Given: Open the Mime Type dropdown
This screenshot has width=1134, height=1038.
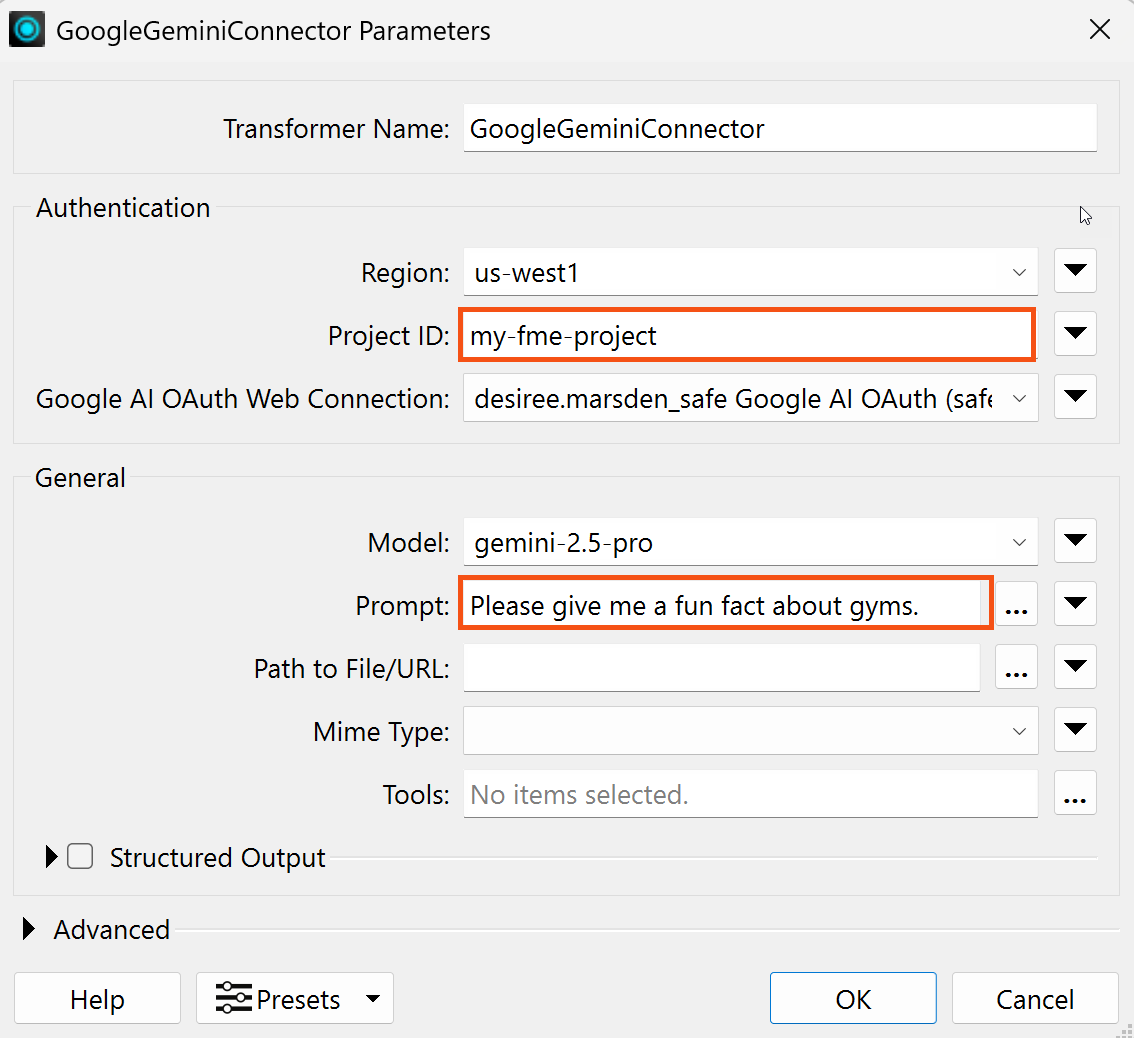Looking at the screenshot, I should tap(751, 731).
